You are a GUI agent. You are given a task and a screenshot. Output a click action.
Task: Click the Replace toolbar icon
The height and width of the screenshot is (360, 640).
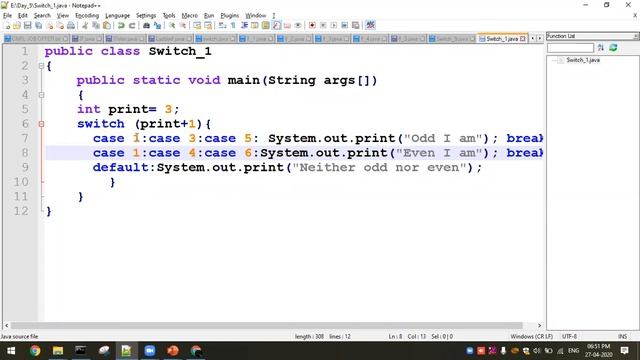(157, 25)
